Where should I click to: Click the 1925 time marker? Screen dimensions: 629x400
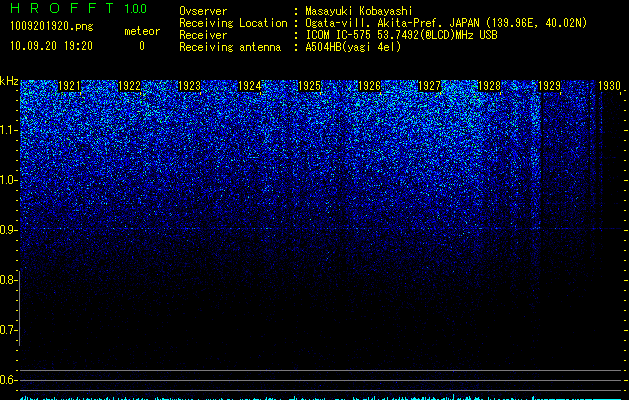[x=310, y=86]
